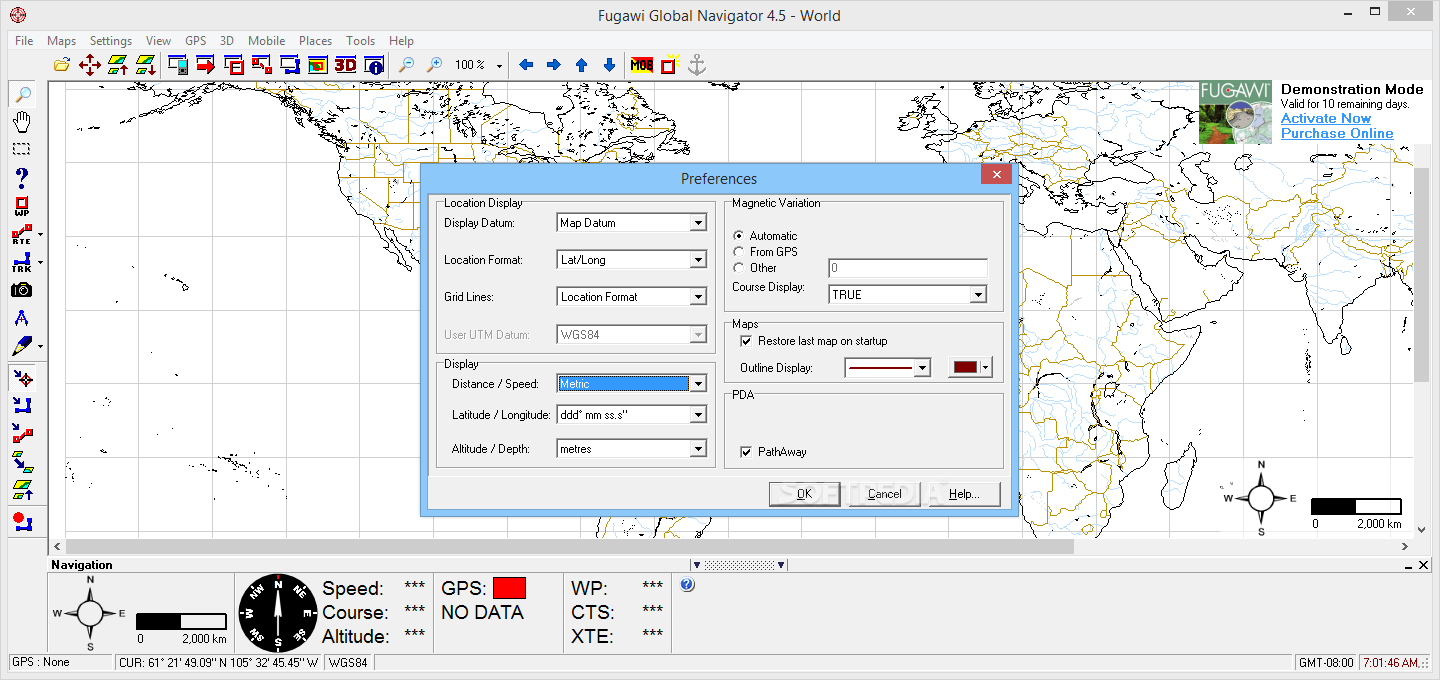The image size is (1440, 680).
Task: Select Other magnetic variation option
Action: (x=738, y=267)
